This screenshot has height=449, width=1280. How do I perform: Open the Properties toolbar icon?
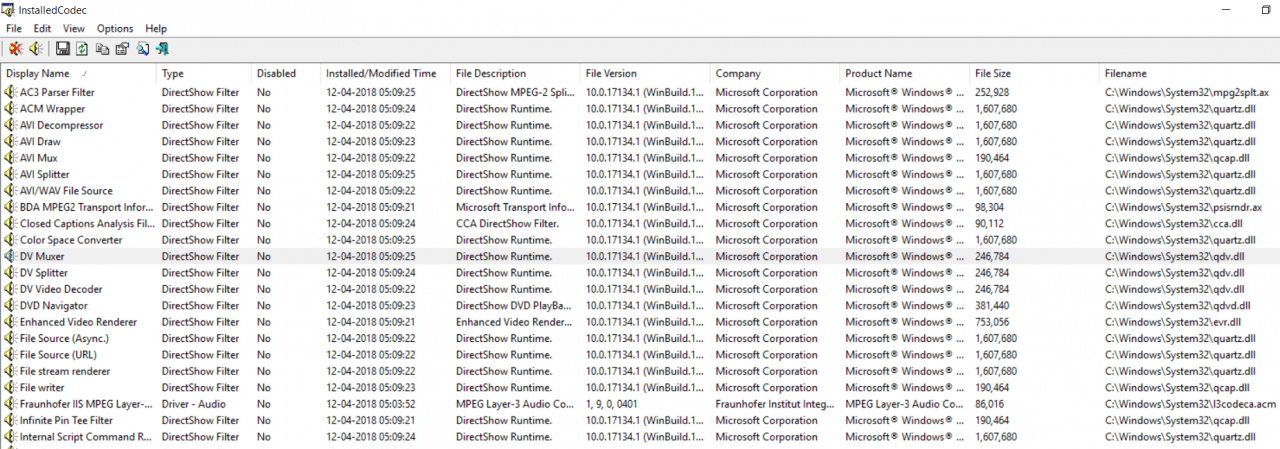tap(122, 49)
